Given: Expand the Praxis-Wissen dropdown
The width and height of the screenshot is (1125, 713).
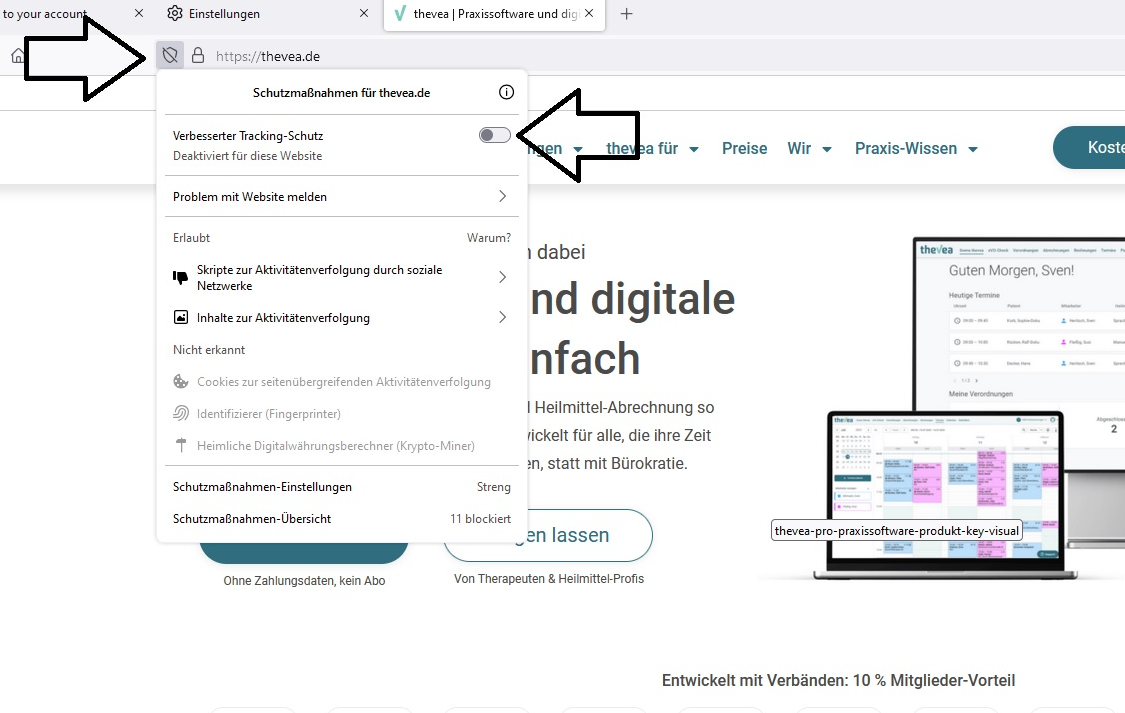Looking at the screenshot, I should (x=916, y=148).
